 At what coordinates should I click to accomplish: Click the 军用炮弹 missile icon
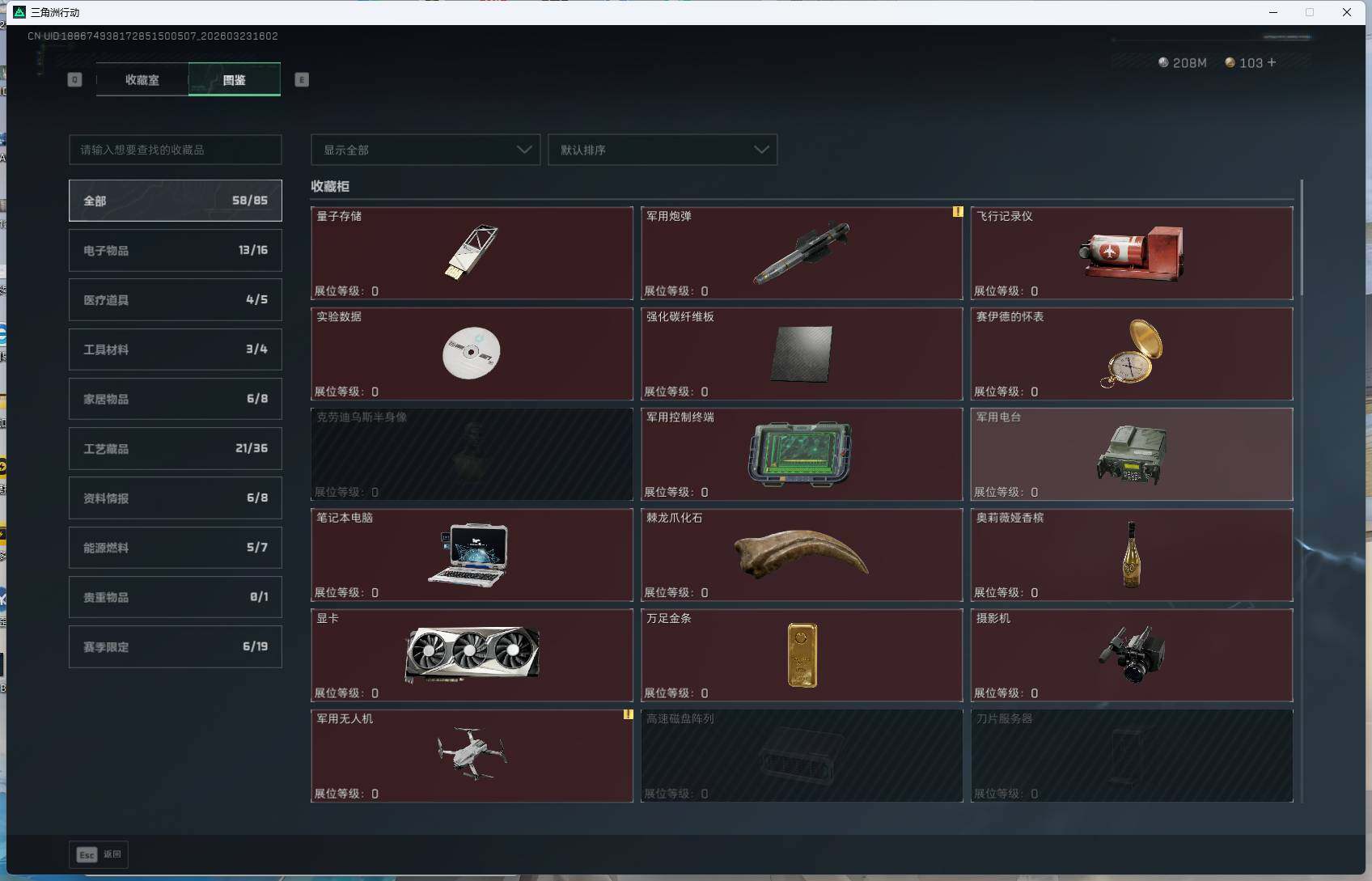(802, 252)
